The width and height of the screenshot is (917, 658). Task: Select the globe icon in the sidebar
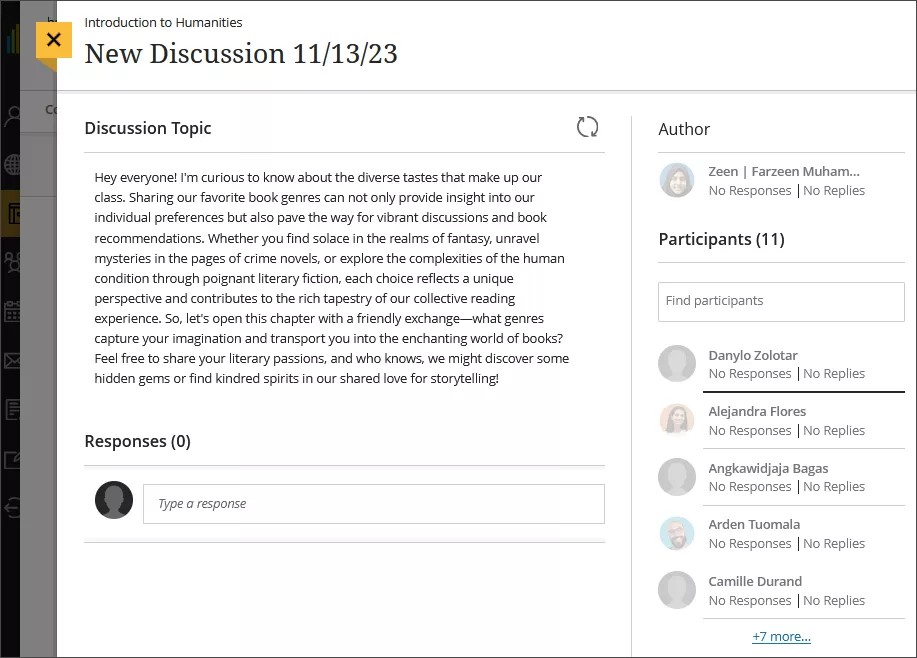[12, 163]
